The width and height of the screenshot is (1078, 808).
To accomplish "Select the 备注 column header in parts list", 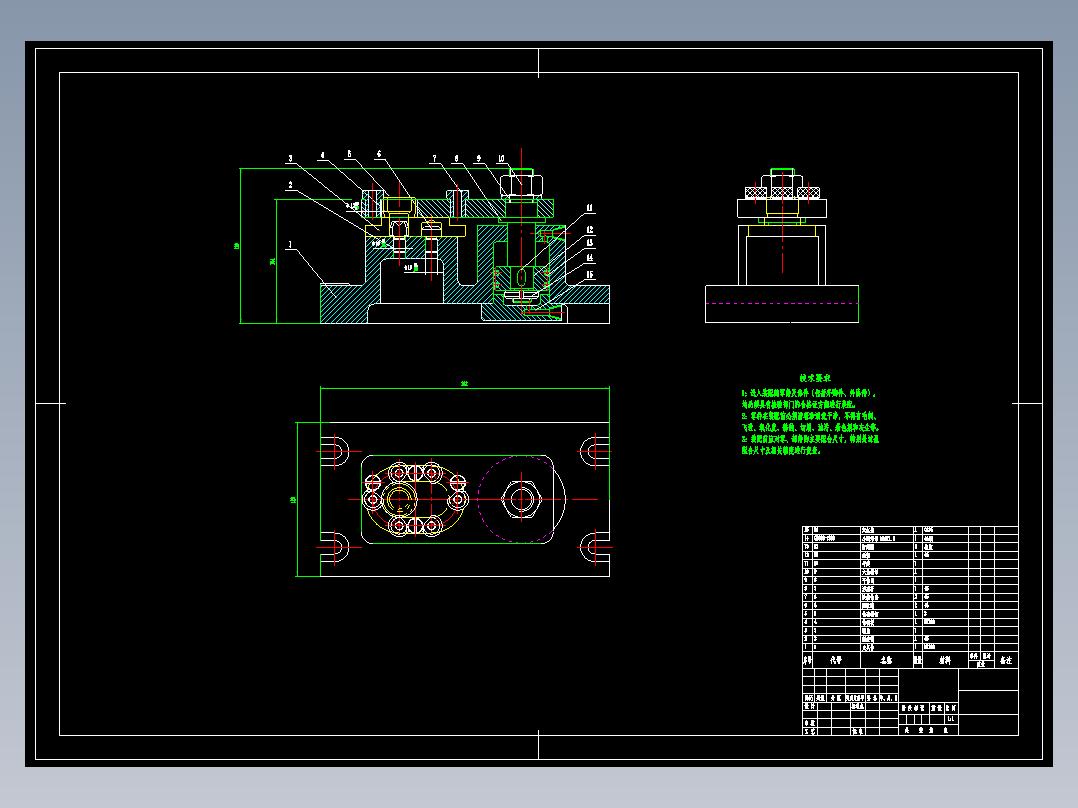I will coord(1006,660).
